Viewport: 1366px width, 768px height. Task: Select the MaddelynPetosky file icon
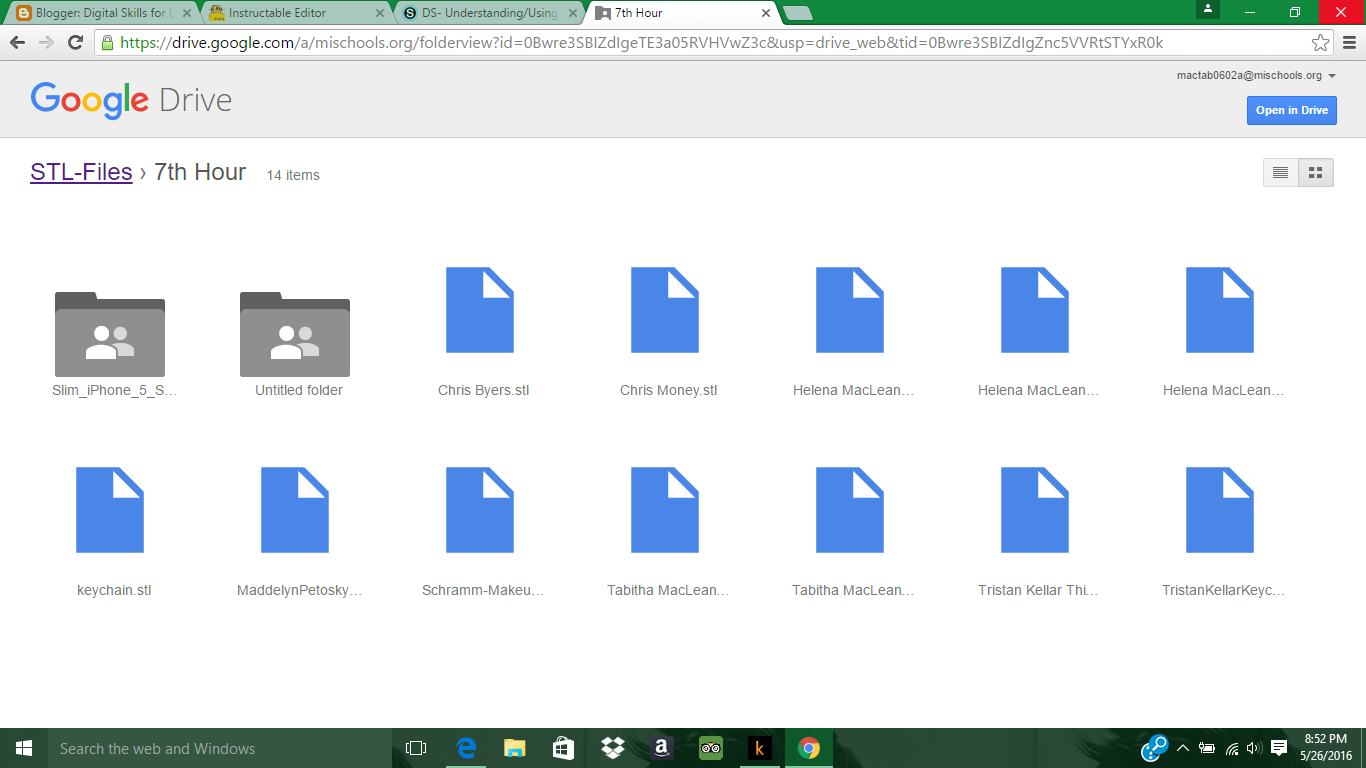click(x=295, y=510)
